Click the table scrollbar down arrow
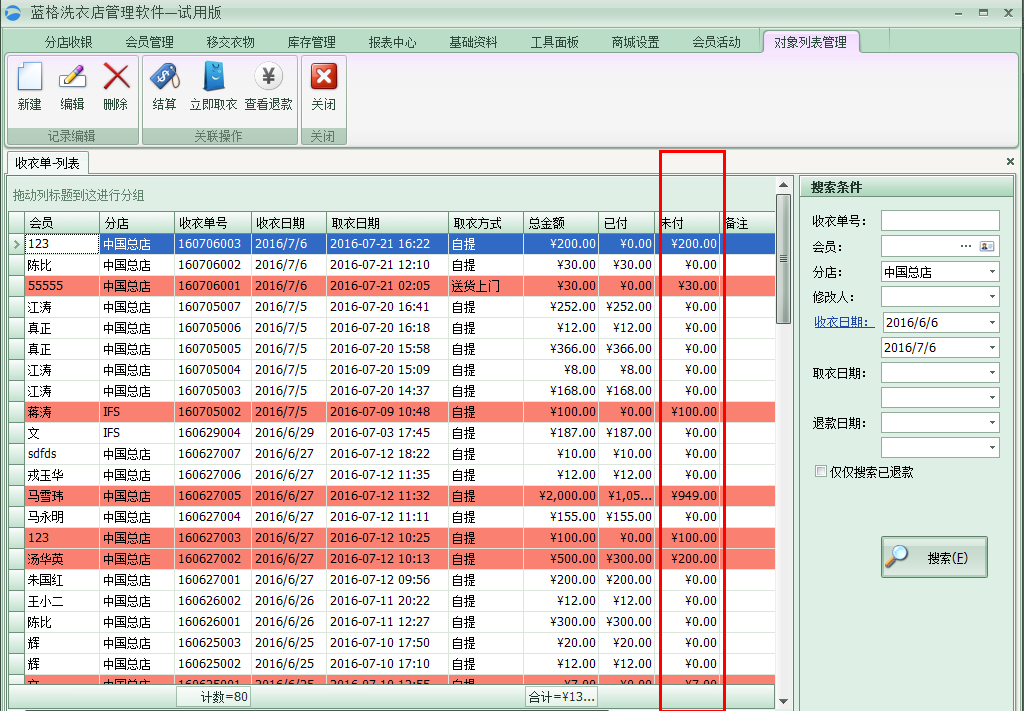Viewport: 1024px width, 711px height. 784,701
